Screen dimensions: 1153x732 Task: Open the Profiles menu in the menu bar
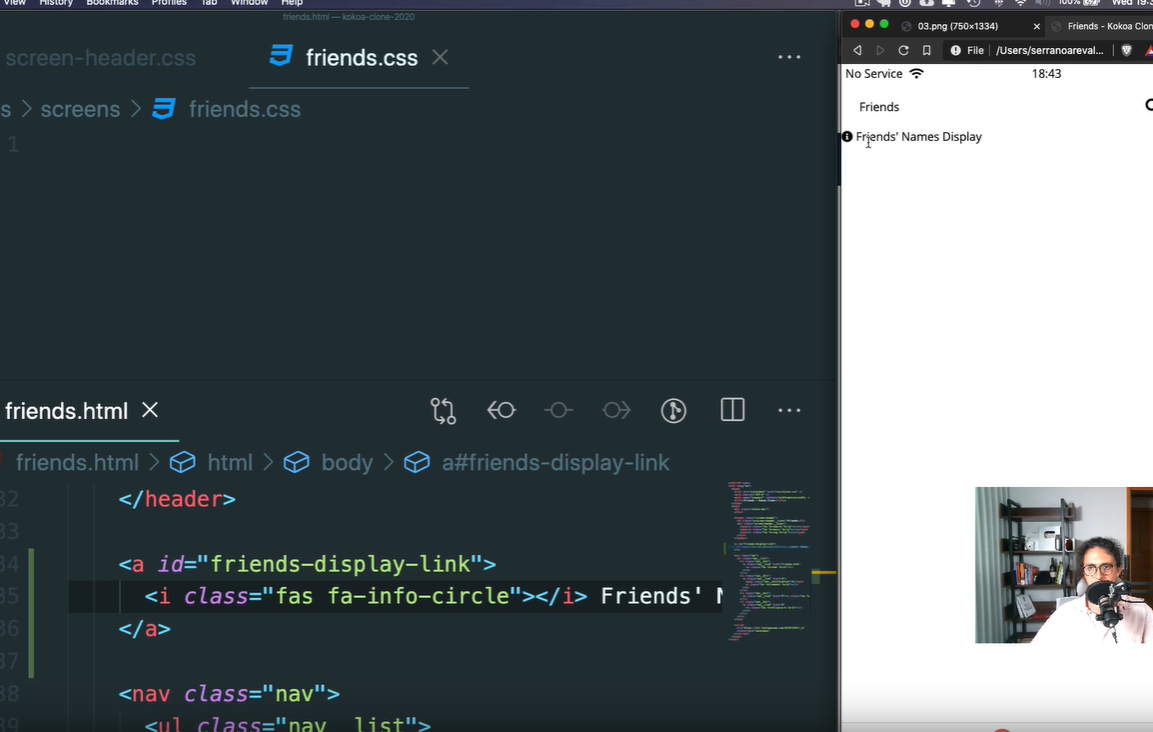(168, 3)
